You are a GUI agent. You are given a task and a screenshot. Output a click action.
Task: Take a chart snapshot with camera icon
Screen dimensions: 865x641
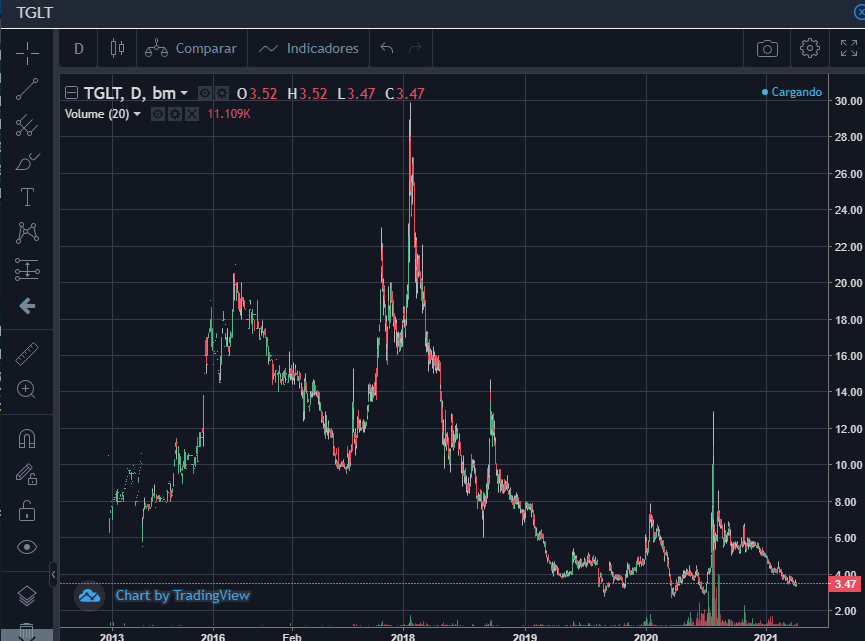pos(767,48)
